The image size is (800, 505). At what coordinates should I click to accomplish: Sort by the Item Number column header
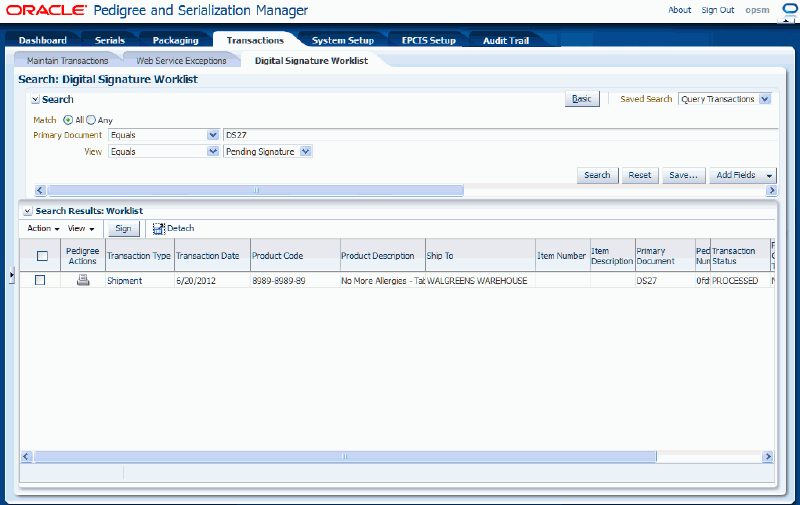(x=561, y=256)
